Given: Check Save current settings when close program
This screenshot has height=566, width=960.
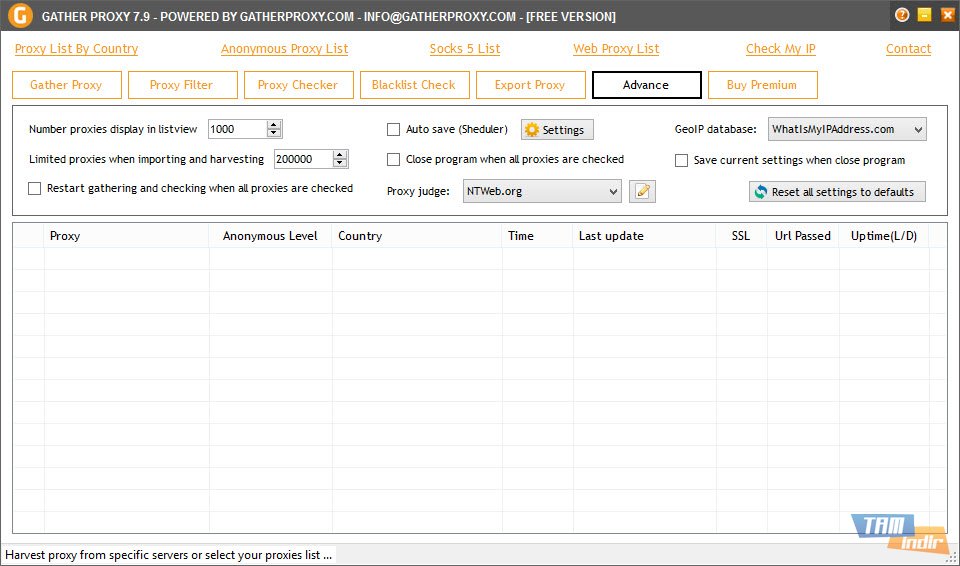Looking at the screenshot, I should (681, 160).
